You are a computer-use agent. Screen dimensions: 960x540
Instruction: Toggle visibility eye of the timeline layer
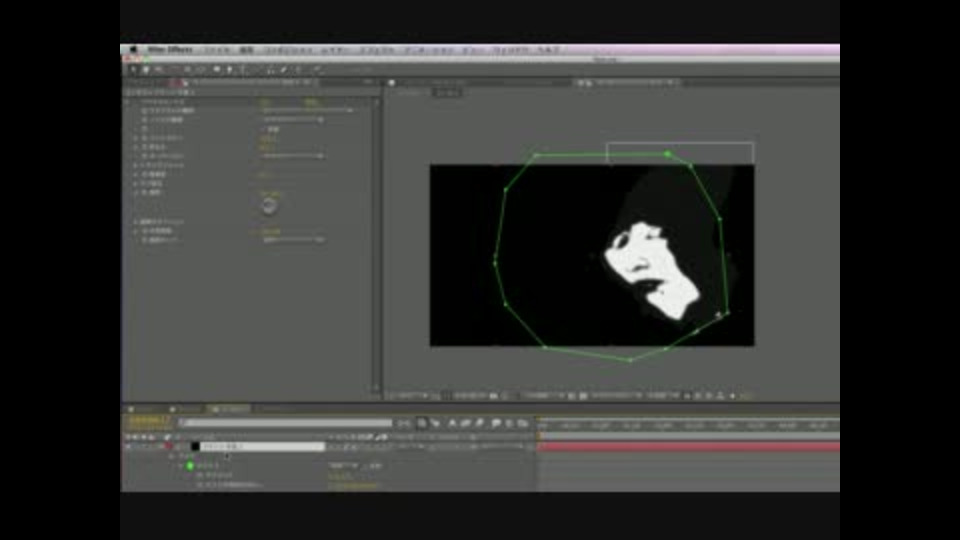click(x=128, y=446)
